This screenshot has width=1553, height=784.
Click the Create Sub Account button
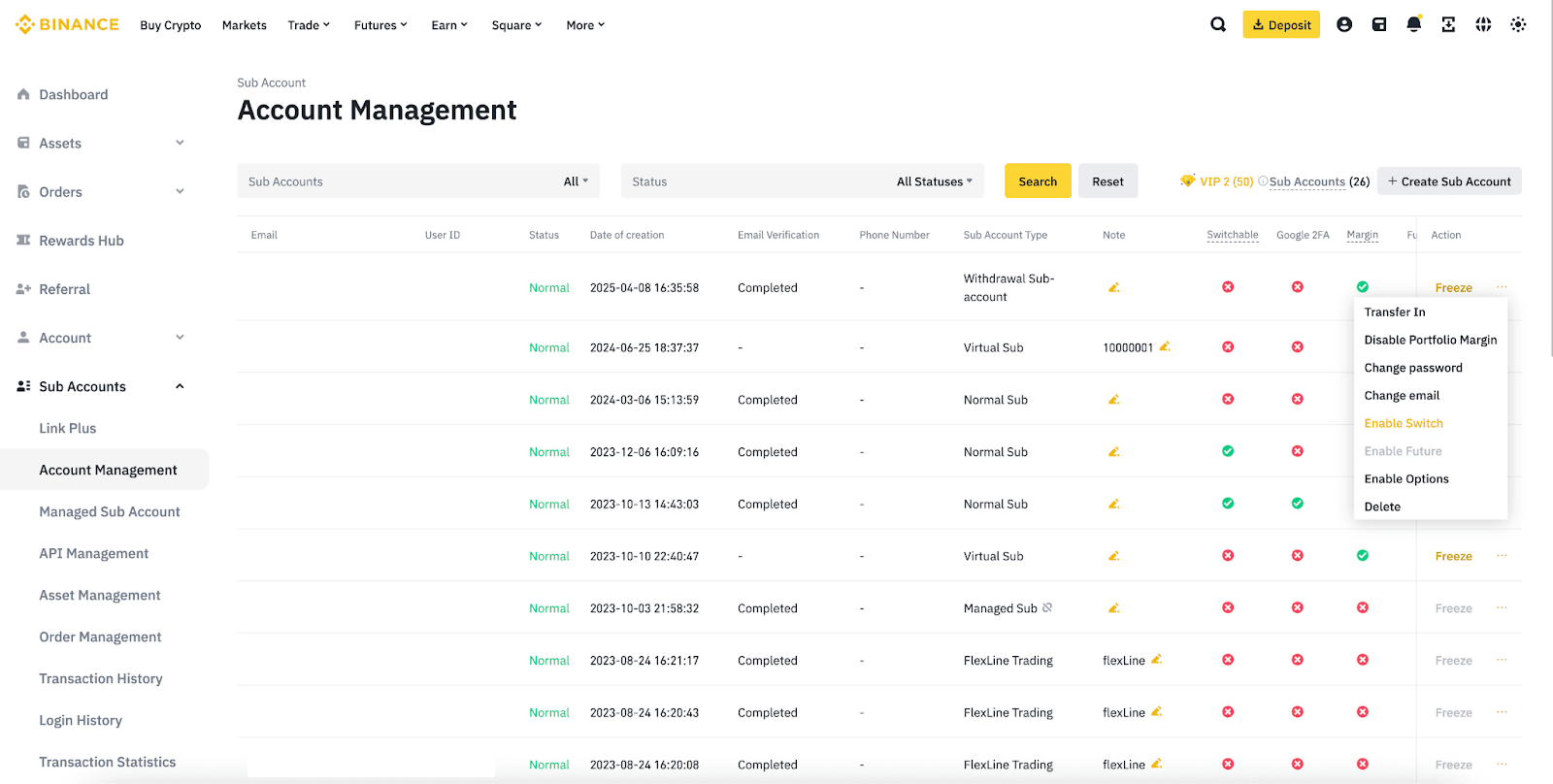(x=1449, y=181)
